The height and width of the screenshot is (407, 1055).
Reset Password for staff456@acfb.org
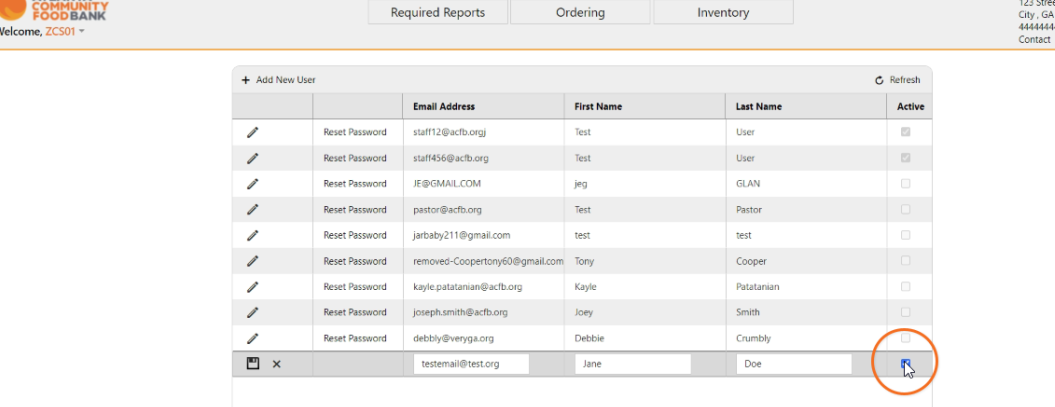[x=355, y=158]
